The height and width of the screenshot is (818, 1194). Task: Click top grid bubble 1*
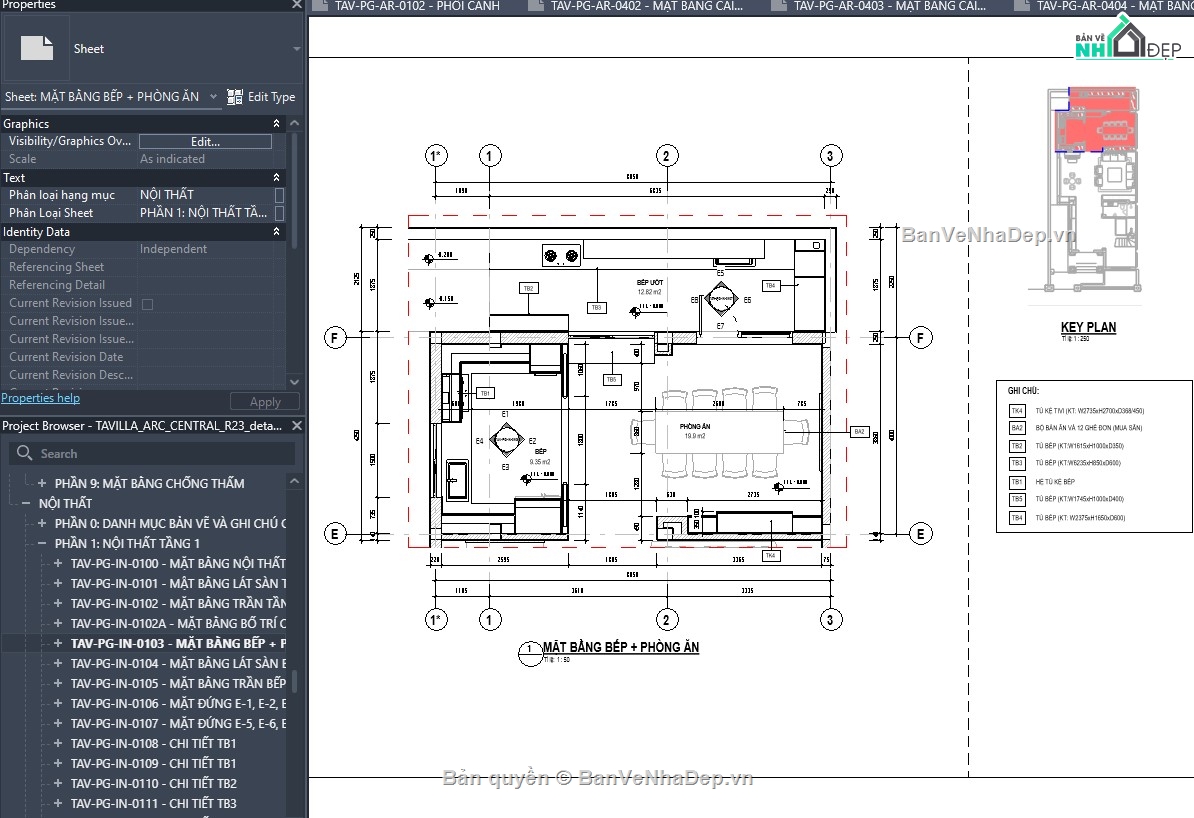[436, 156]
